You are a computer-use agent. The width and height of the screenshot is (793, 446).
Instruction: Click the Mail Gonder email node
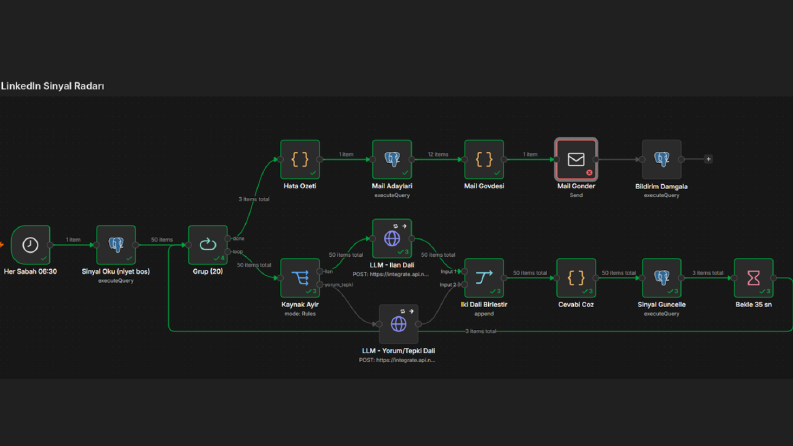(x=576, y=159)
